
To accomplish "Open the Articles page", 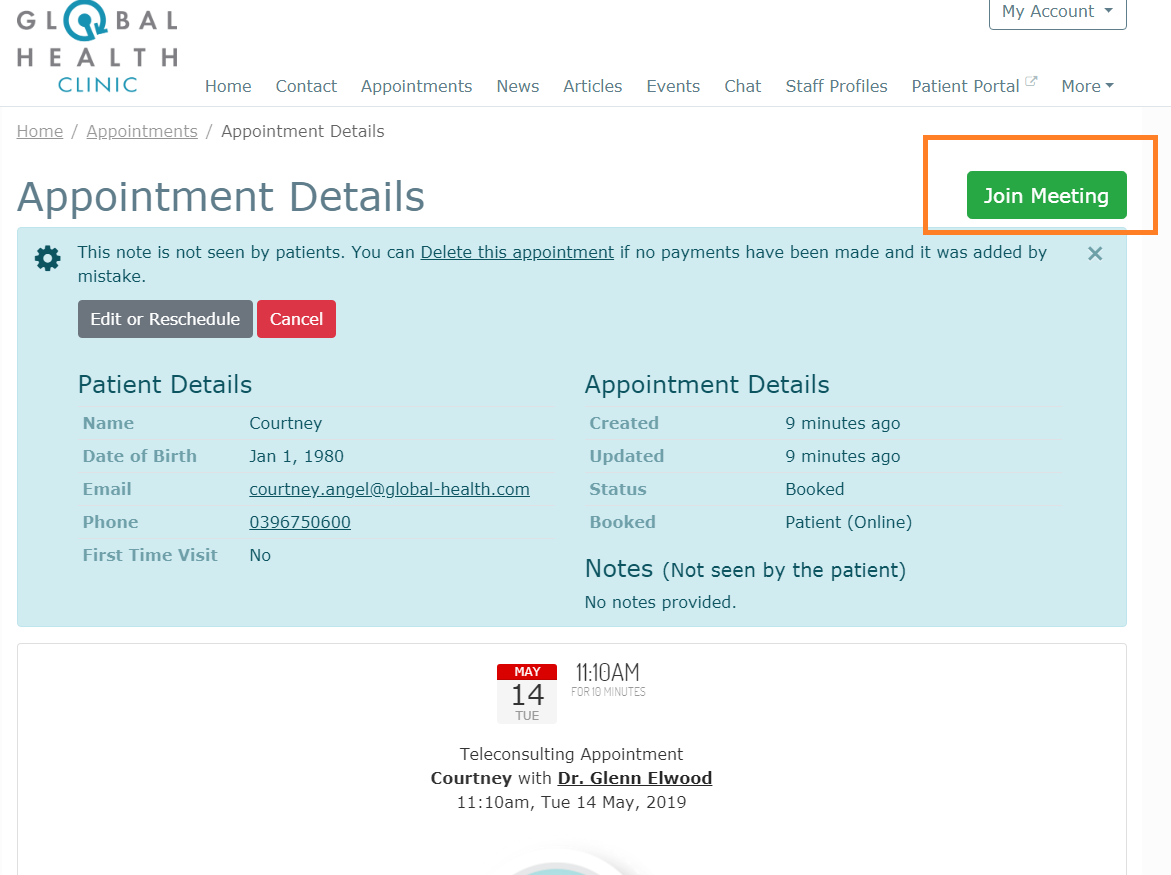I will tap(592, 86).
